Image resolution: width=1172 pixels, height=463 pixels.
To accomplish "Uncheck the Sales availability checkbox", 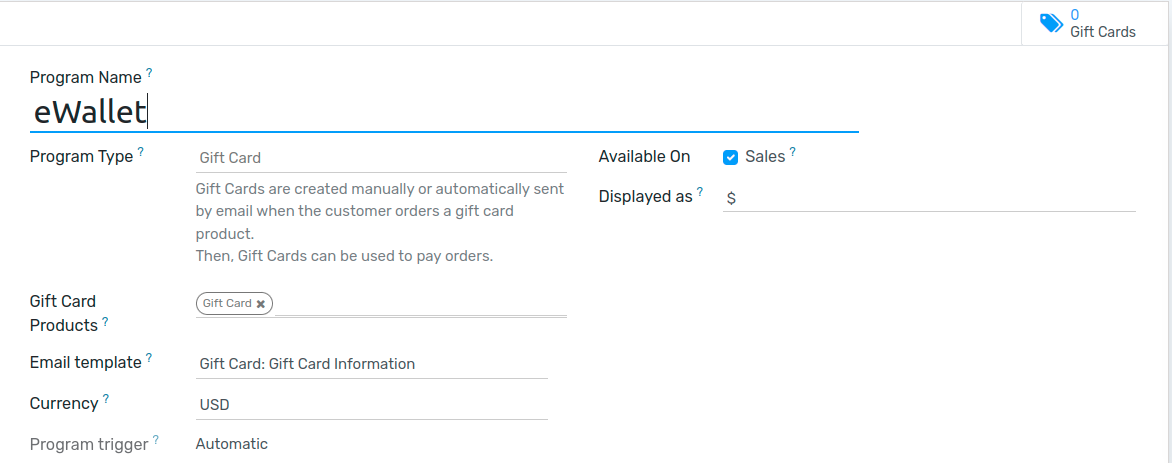I will [x=730, y=157].
